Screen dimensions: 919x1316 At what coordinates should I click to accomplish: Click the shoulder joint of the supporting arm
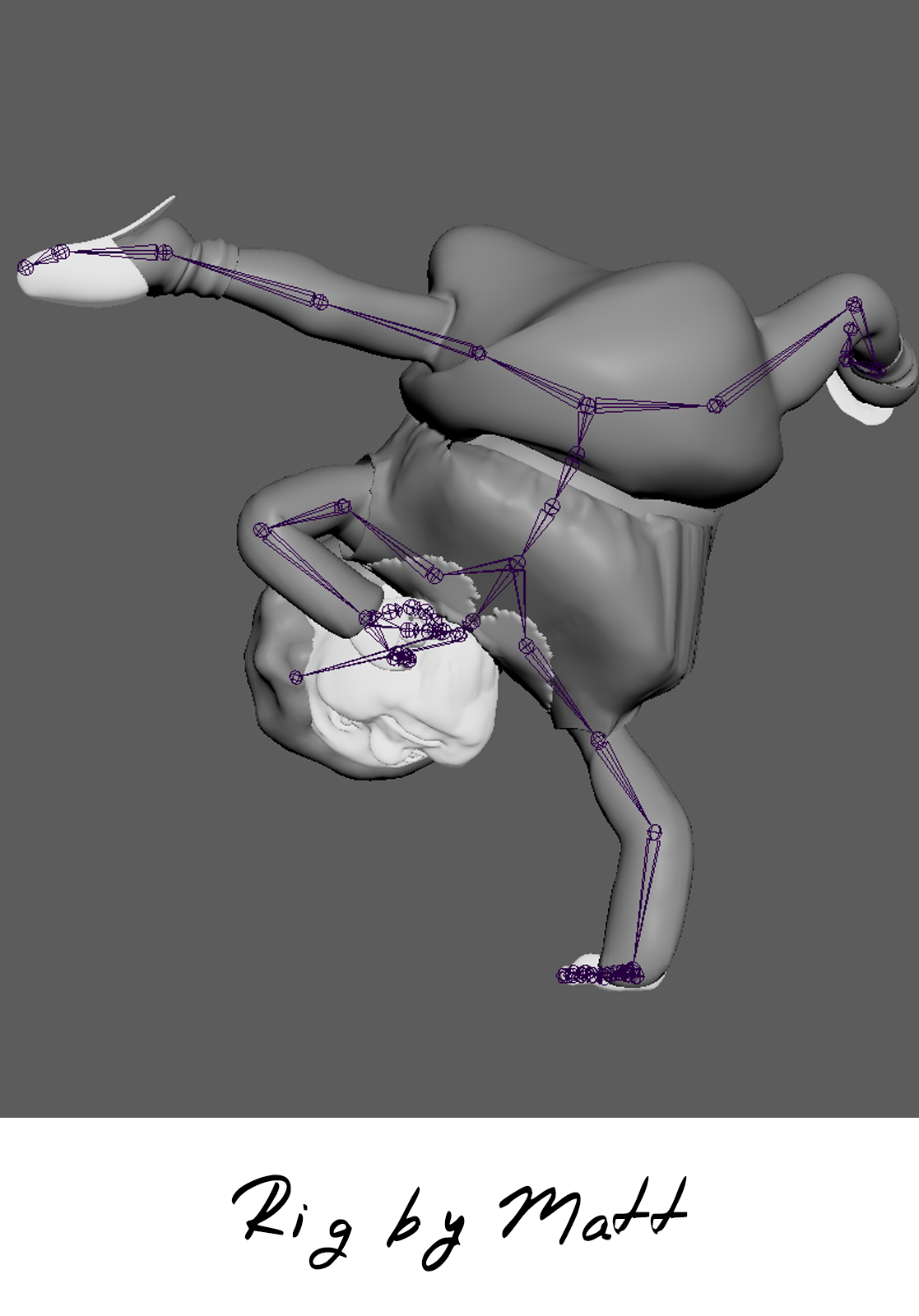click(x=598, y=739)
